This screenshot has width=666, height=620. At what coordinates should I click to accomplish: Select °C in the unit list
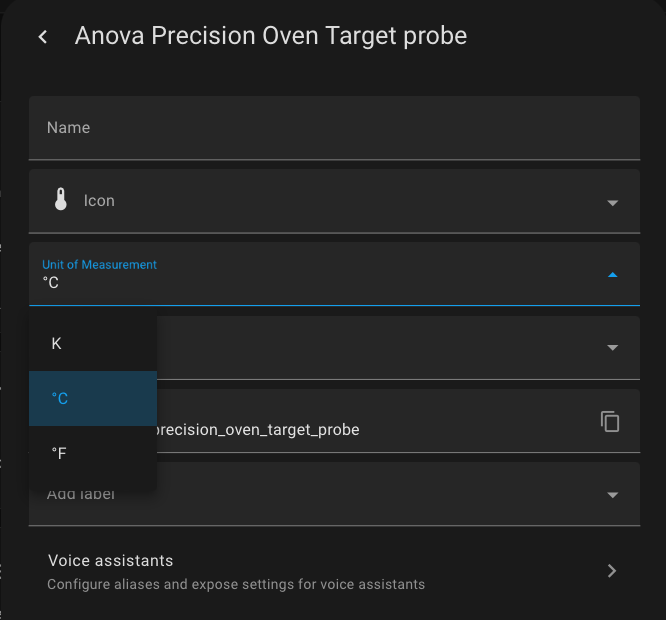click(x=93, y=398)
